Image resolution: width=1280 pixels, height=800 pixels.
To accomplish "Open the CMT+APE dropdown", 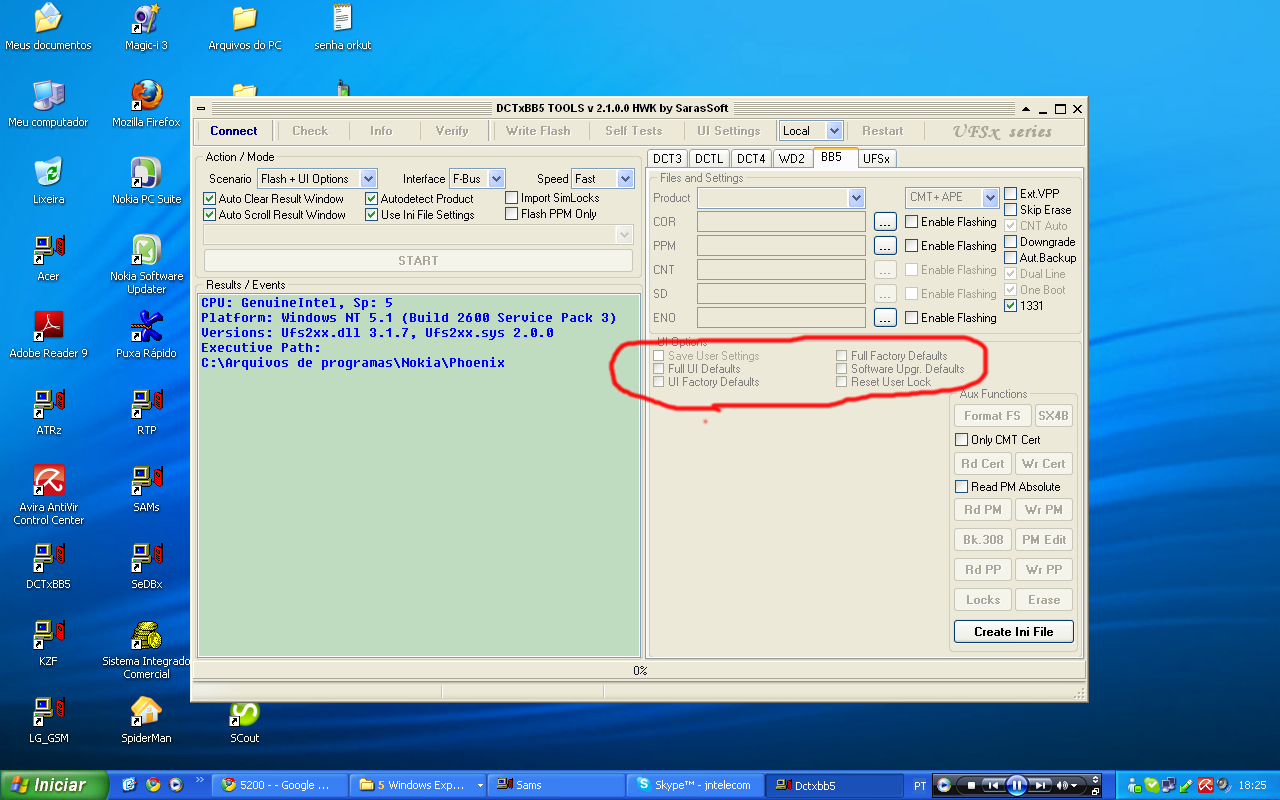I will click(990, 198).
